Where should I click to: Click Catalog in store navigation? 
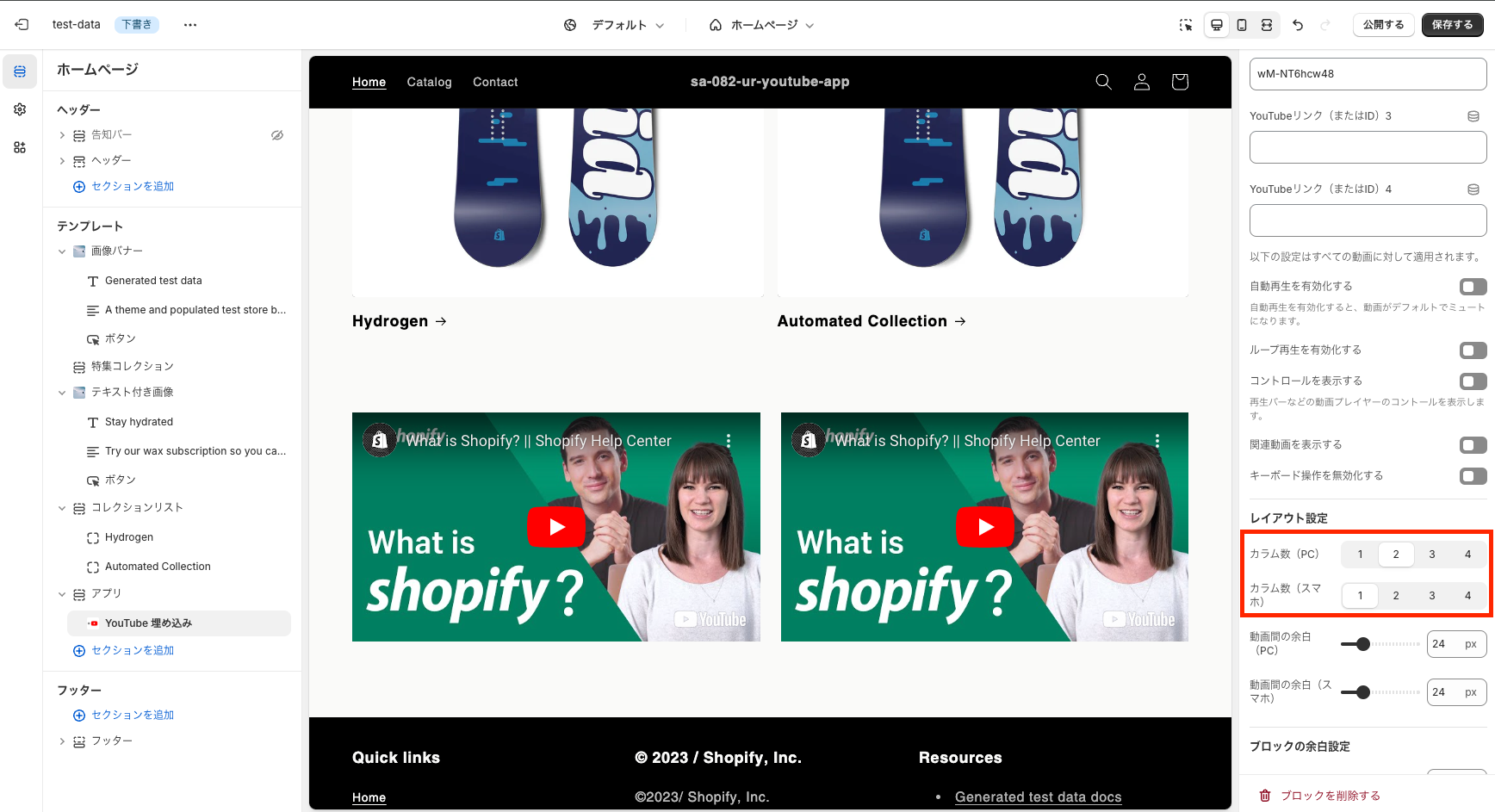(429, 82)
